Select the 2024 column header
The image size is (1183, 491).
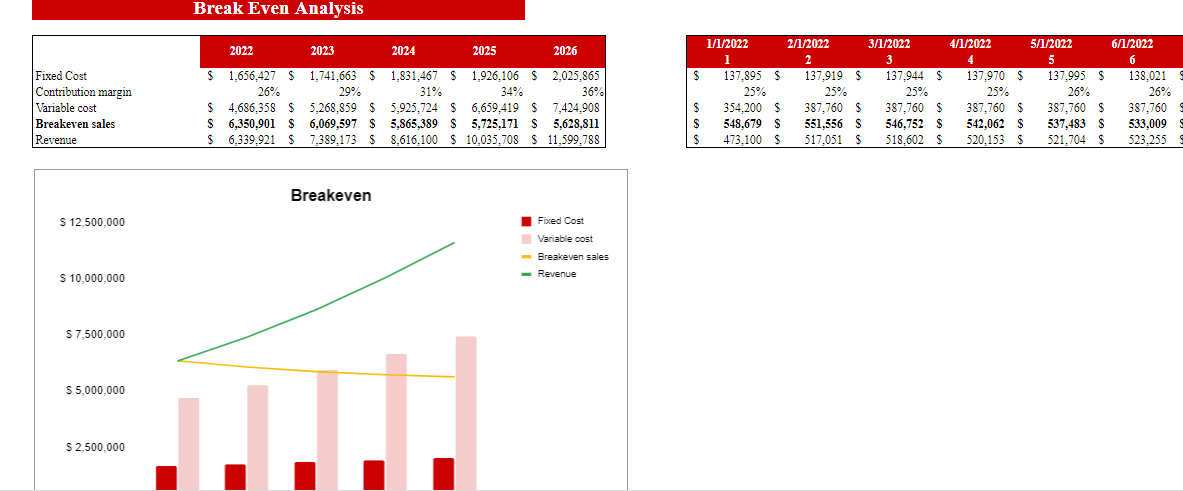[x=404, y=51]
